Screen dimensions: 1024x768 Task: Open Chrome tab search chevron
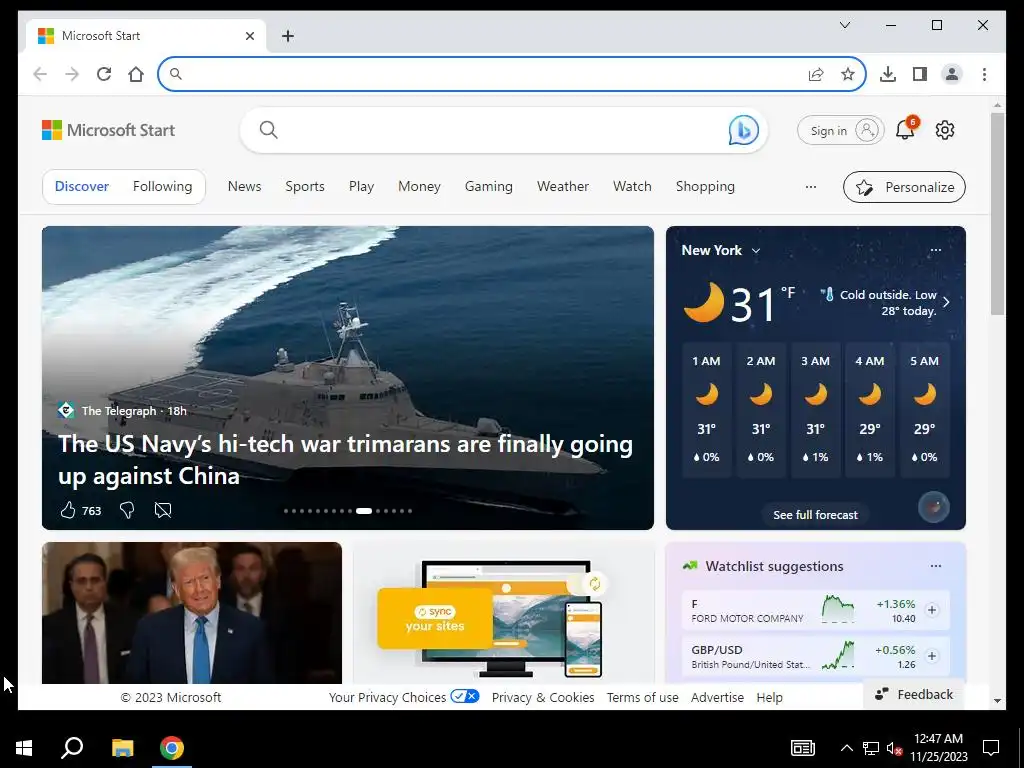pos(844,25)
